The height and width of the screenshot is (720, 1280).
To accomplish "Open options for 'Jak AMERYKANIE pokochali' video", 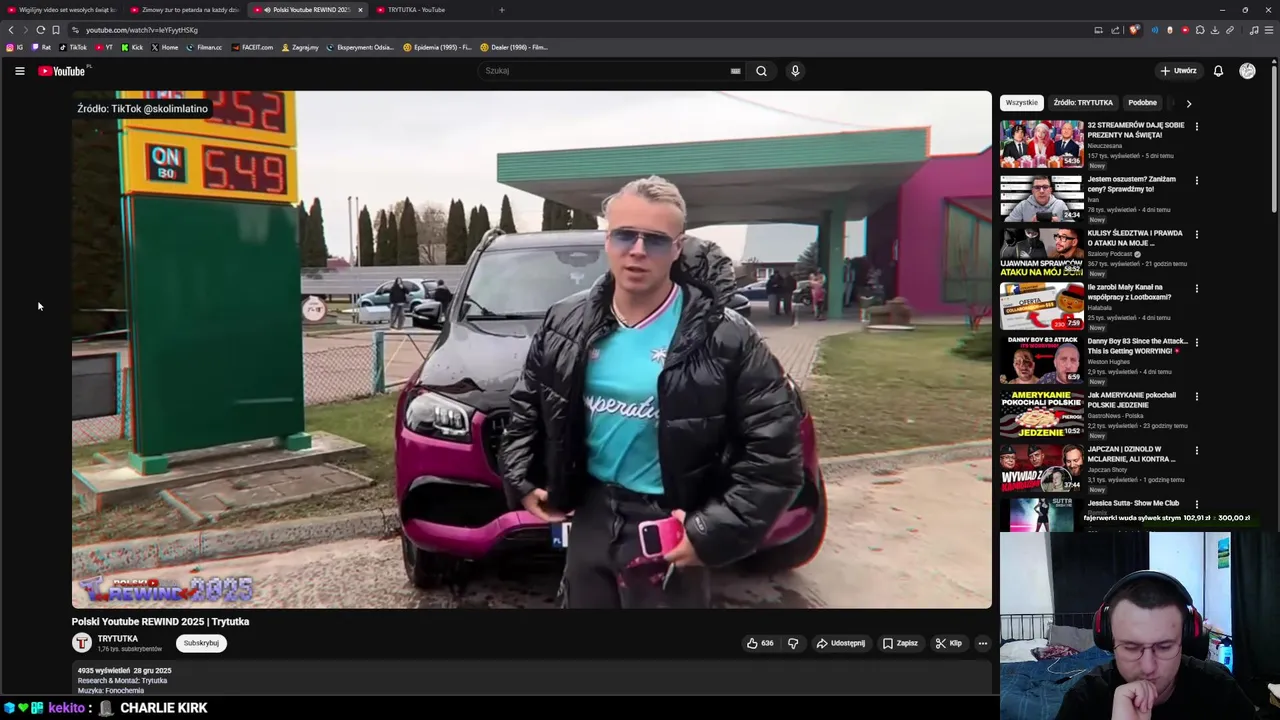I will 1196,396.
